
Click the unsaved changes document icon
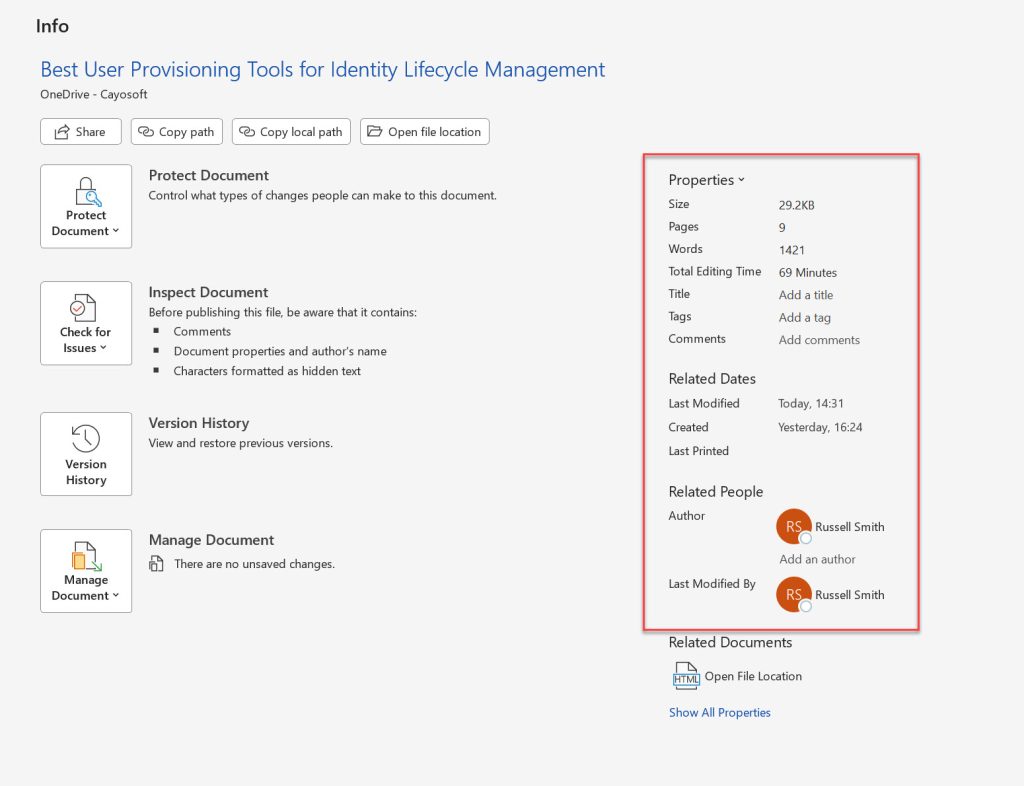click(156, 563)
